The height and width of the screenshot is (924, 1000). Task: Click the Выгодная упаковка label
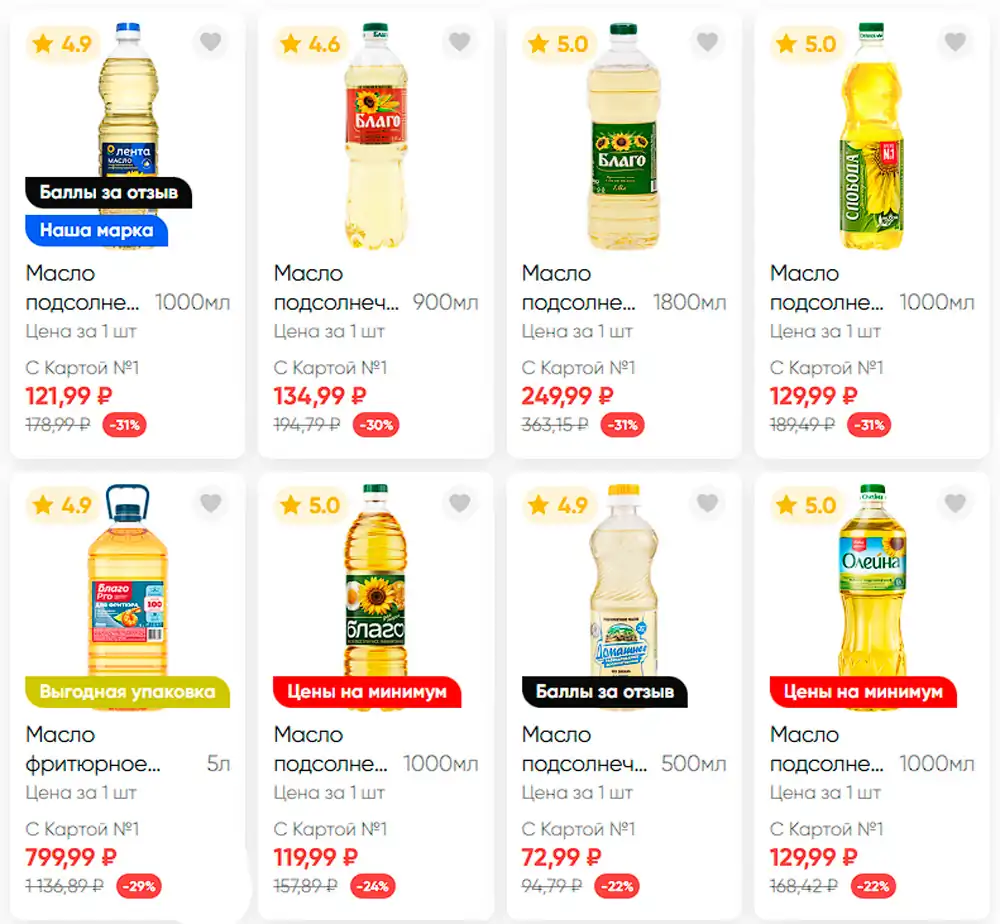point(127,691)
